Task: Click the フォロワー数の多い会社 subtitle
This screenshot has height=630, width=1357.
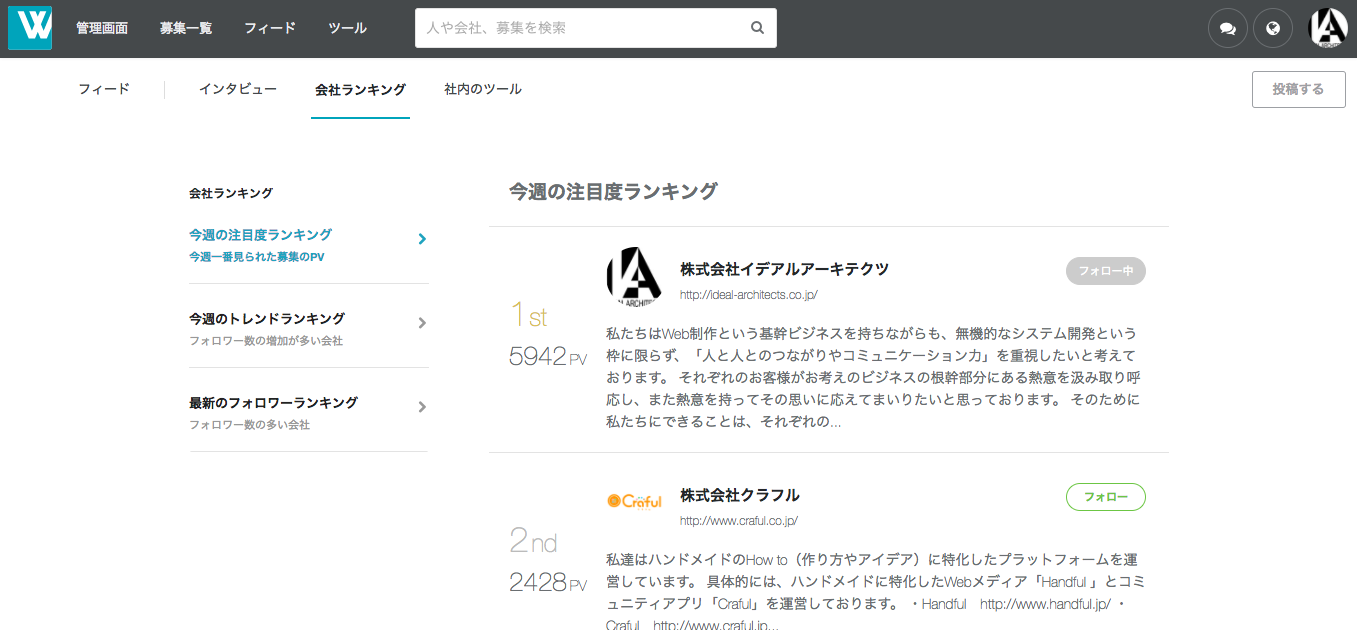Action: 249,425
